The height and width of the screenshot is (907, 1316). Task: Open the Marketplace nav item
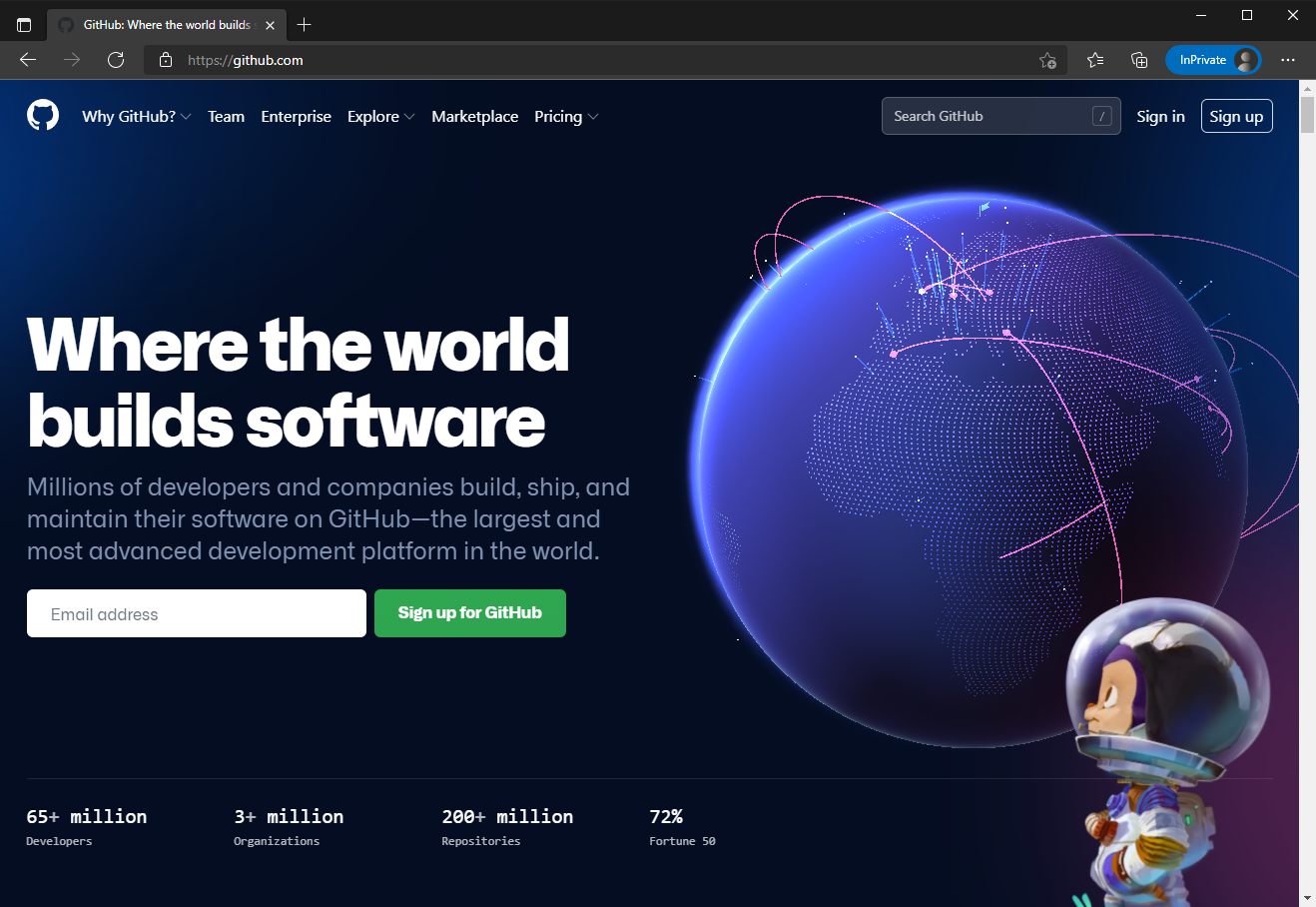[x=474, y=117]
